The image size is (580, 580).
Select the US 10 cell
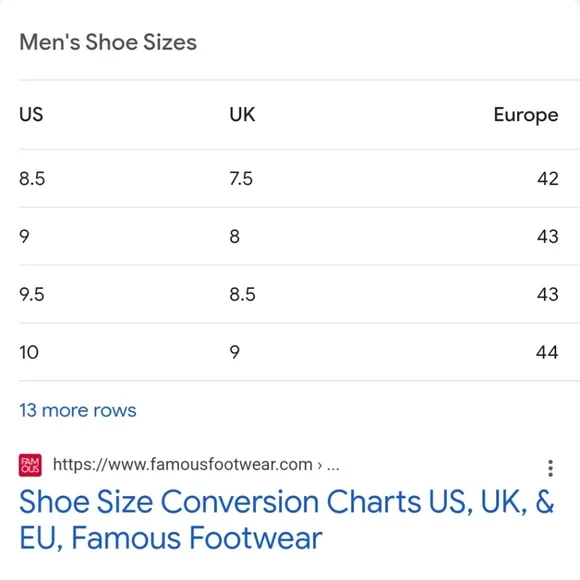tap(29, 352)
